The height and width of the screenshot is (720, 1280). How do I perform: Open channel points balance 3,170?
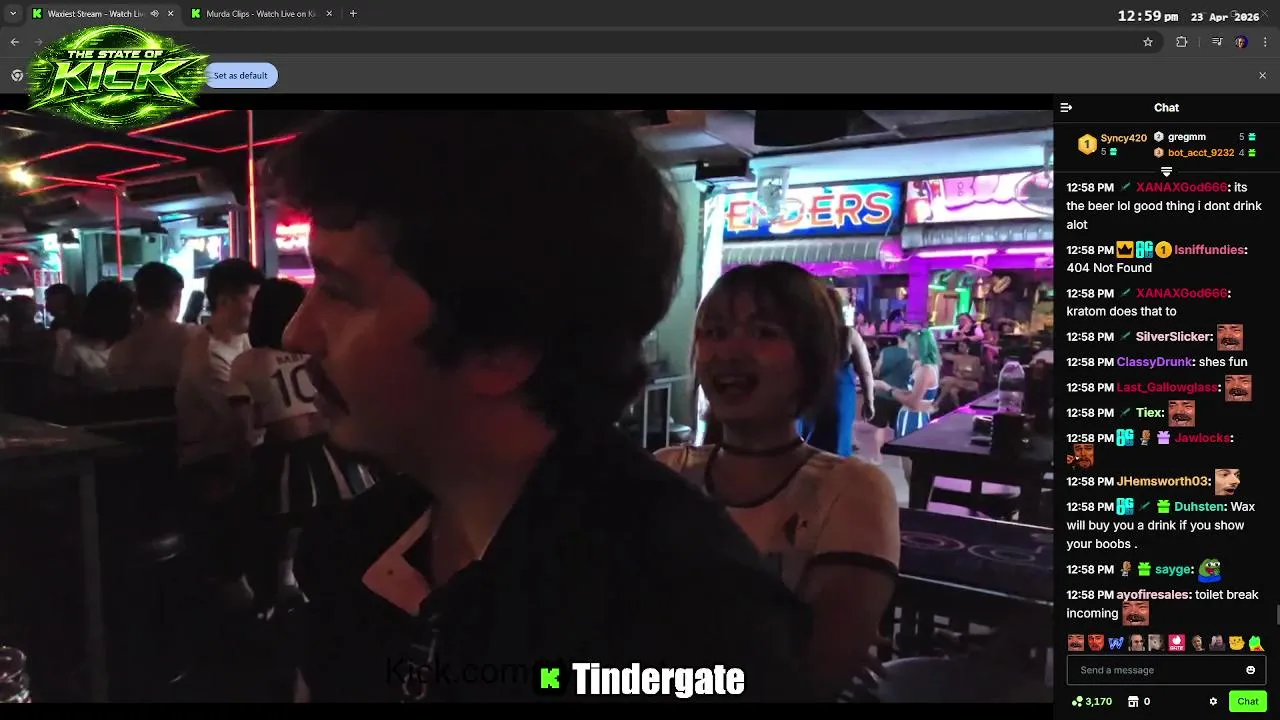coord(1091,702)
